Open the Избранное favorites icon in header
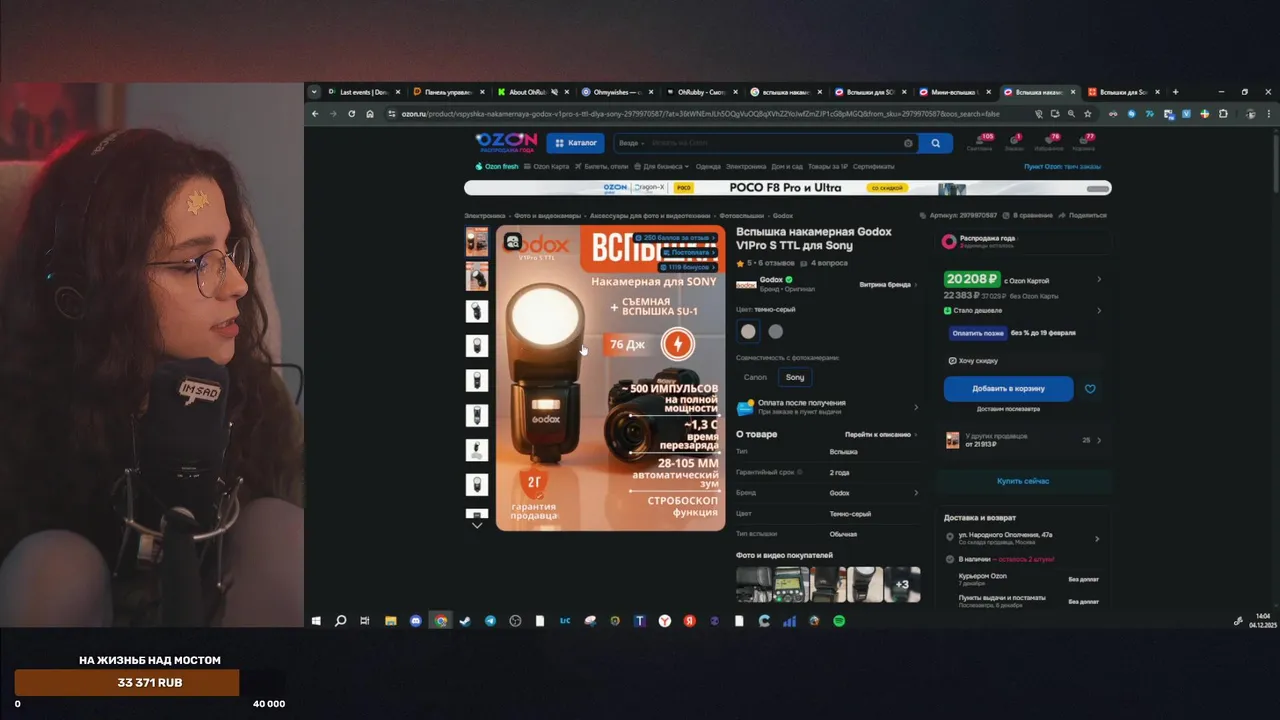 tap(1050, 142)
